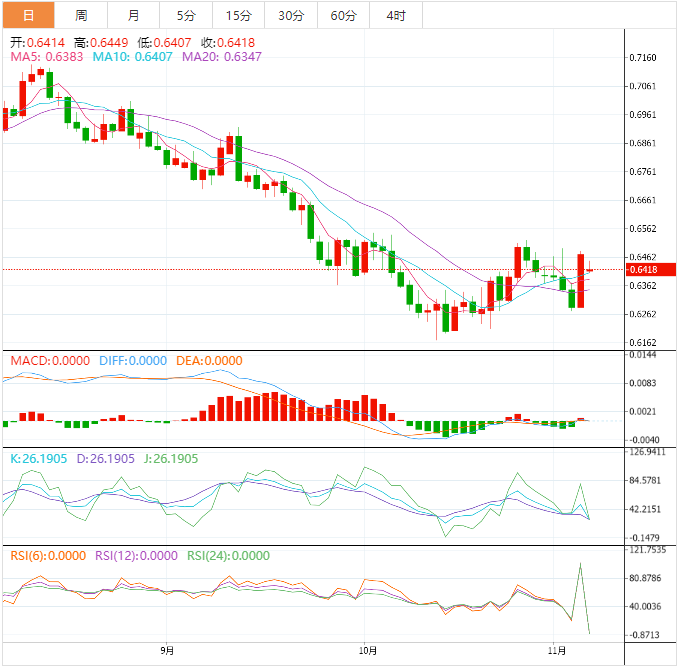Click the K:26.1905 value
The height and width of the screenshot is (667, 680).
39,459
